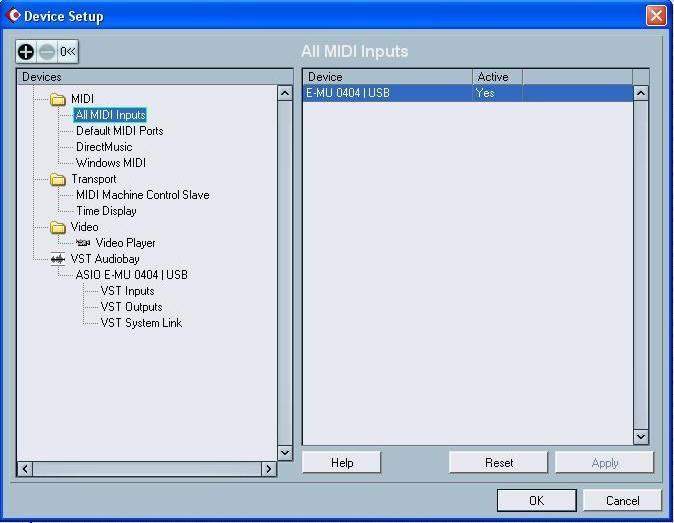Select Video Player entry
674x523 pixels.
tap(126, 243)
